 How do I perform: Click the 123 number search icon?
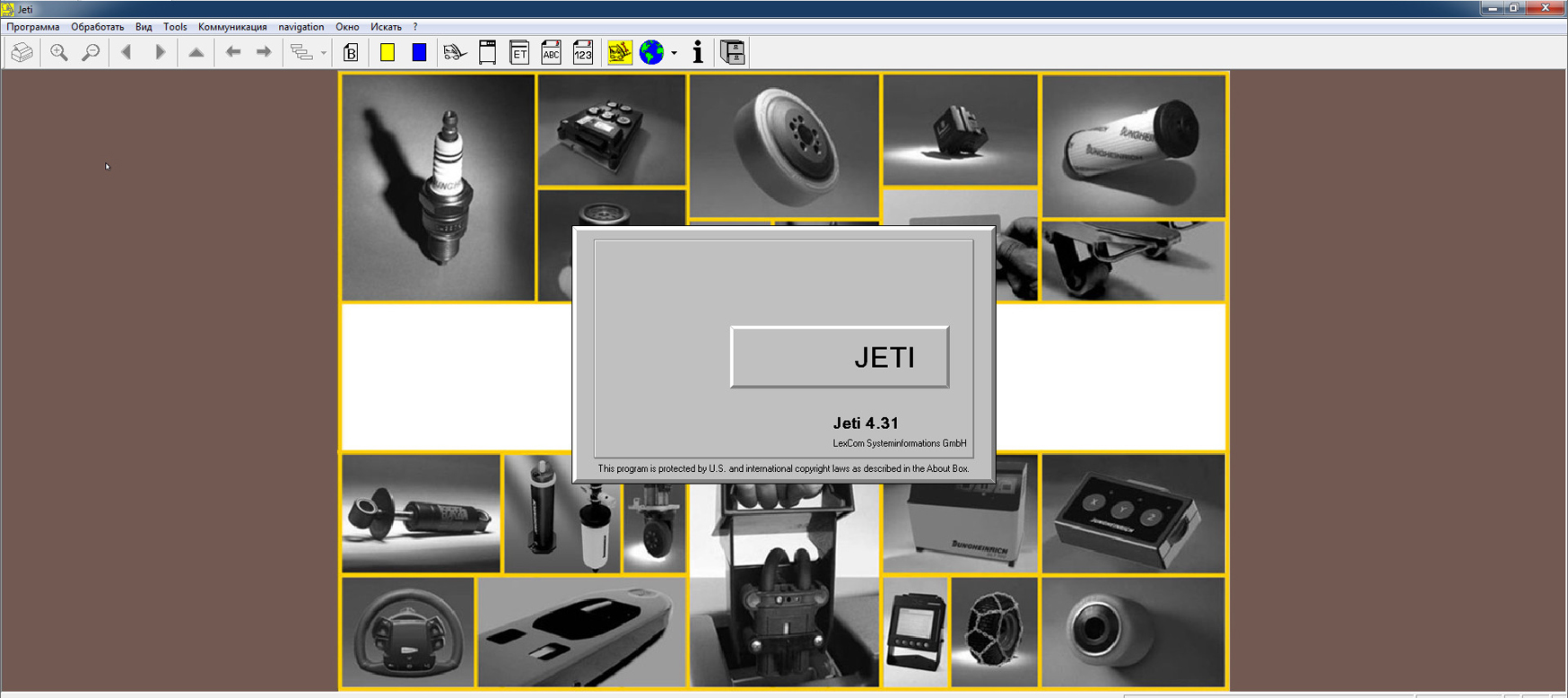583,53
